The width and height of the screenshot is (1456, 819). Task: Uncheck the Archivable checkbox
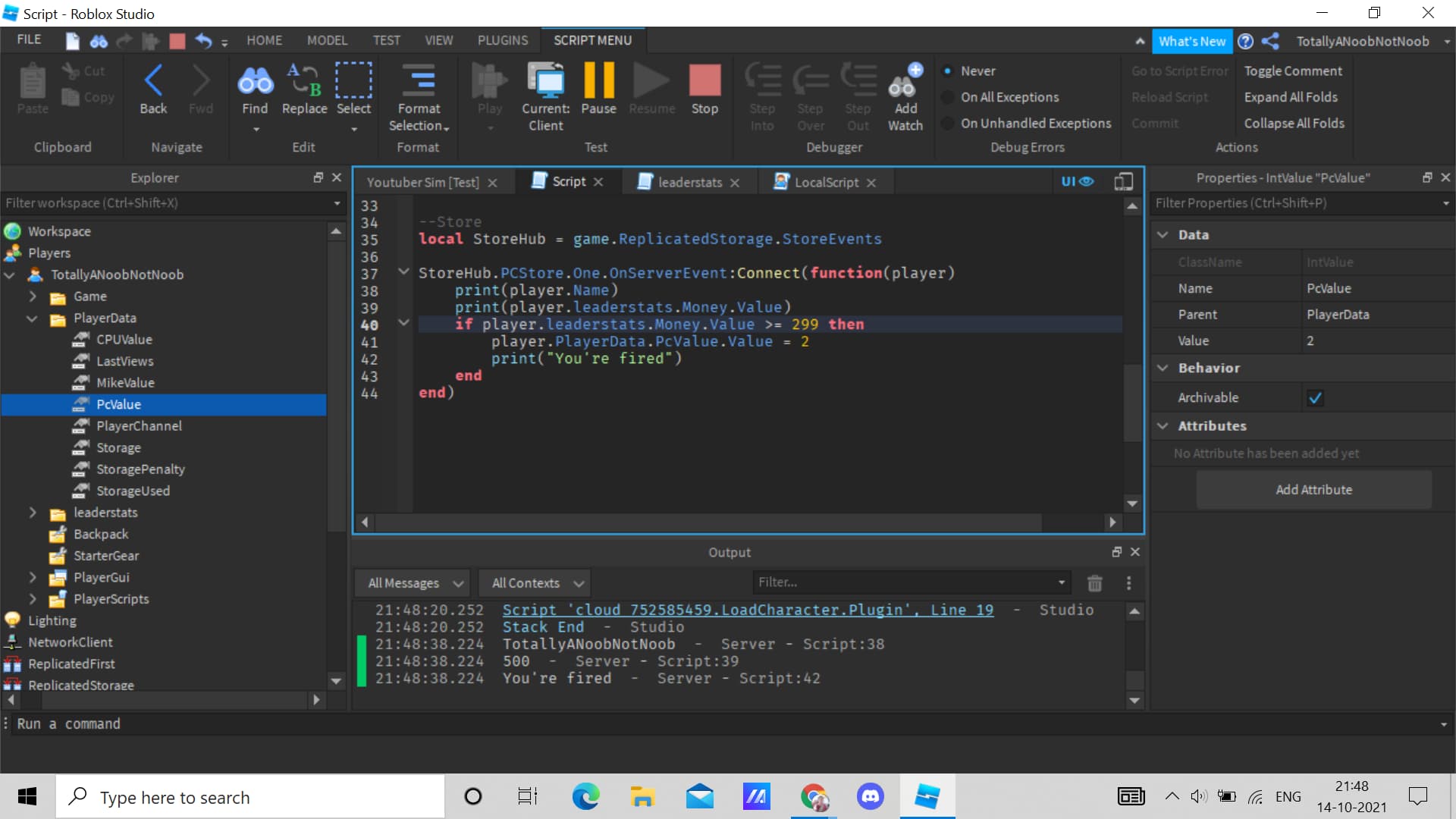1315,398
